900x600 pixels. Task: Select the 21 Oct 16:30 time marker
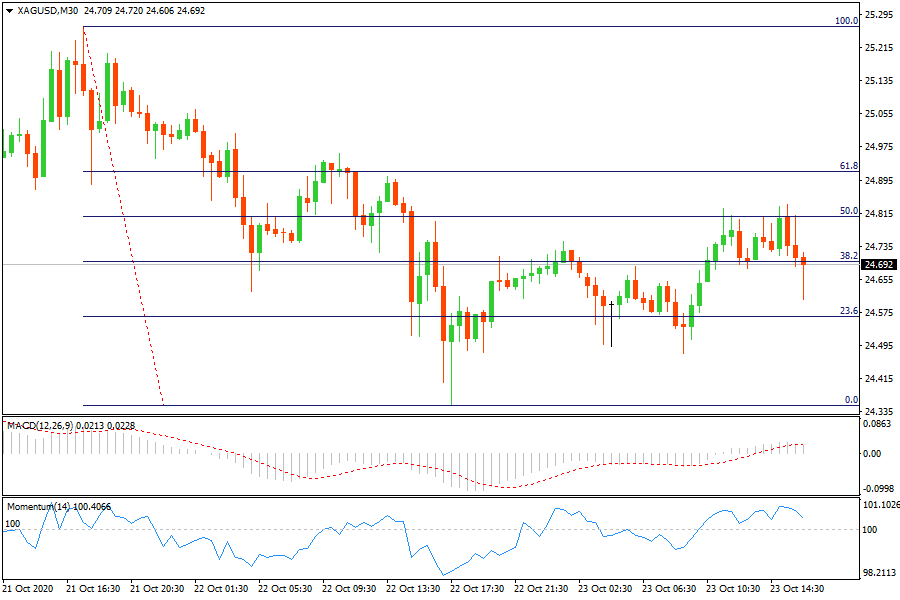click(x=94, y=590)
